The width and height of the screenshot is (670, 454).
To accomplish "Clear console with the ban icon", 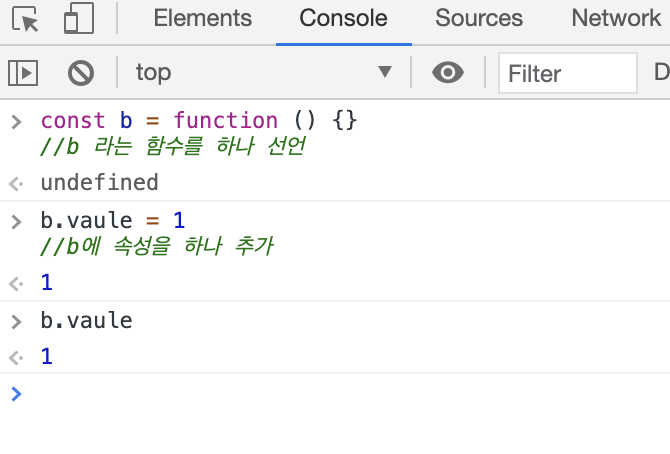I will pyautogui.click(x=81, y=72).
